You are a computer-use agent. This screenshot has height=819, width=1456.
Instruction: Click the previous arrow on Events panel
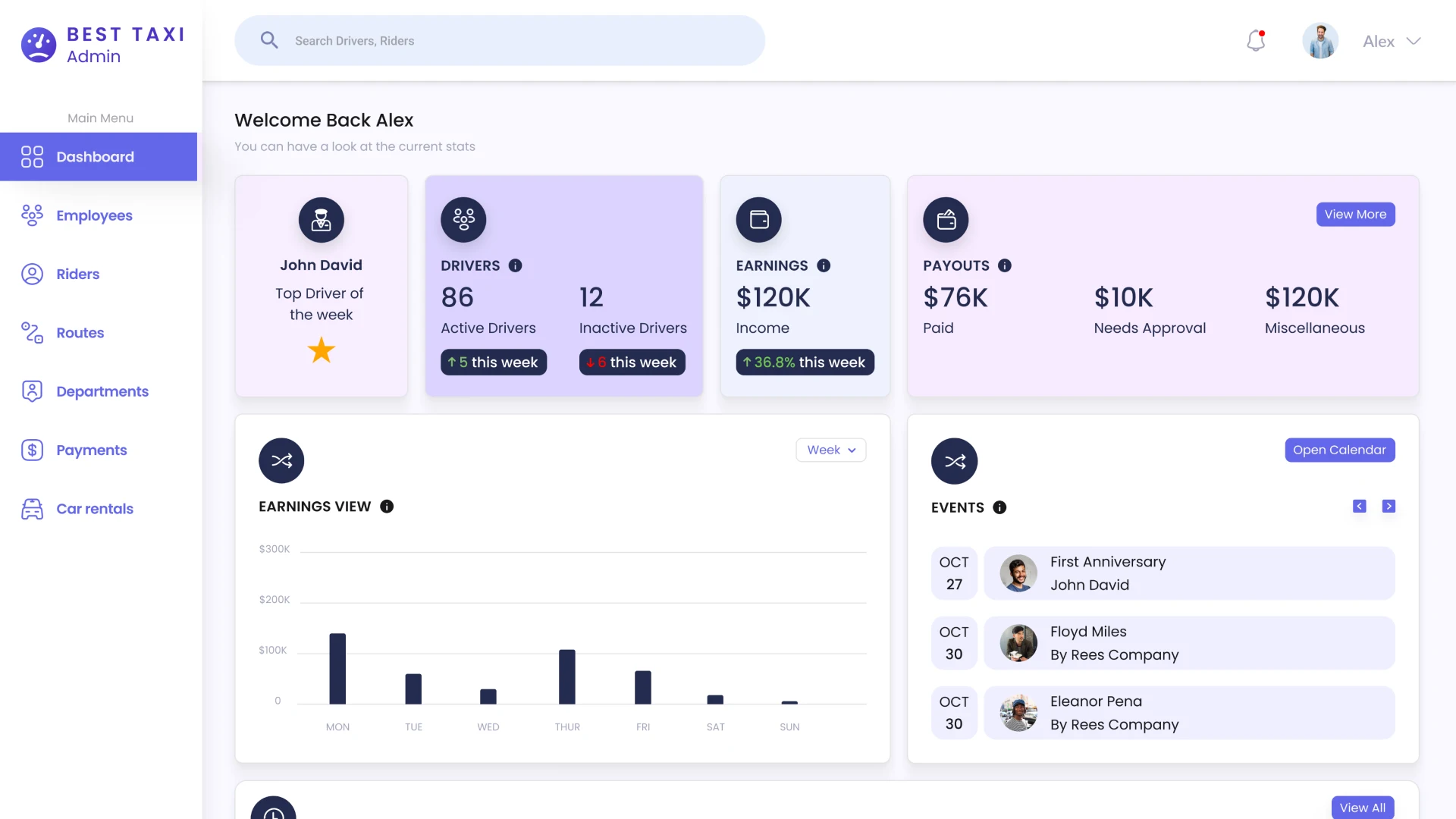[1359, 506]
